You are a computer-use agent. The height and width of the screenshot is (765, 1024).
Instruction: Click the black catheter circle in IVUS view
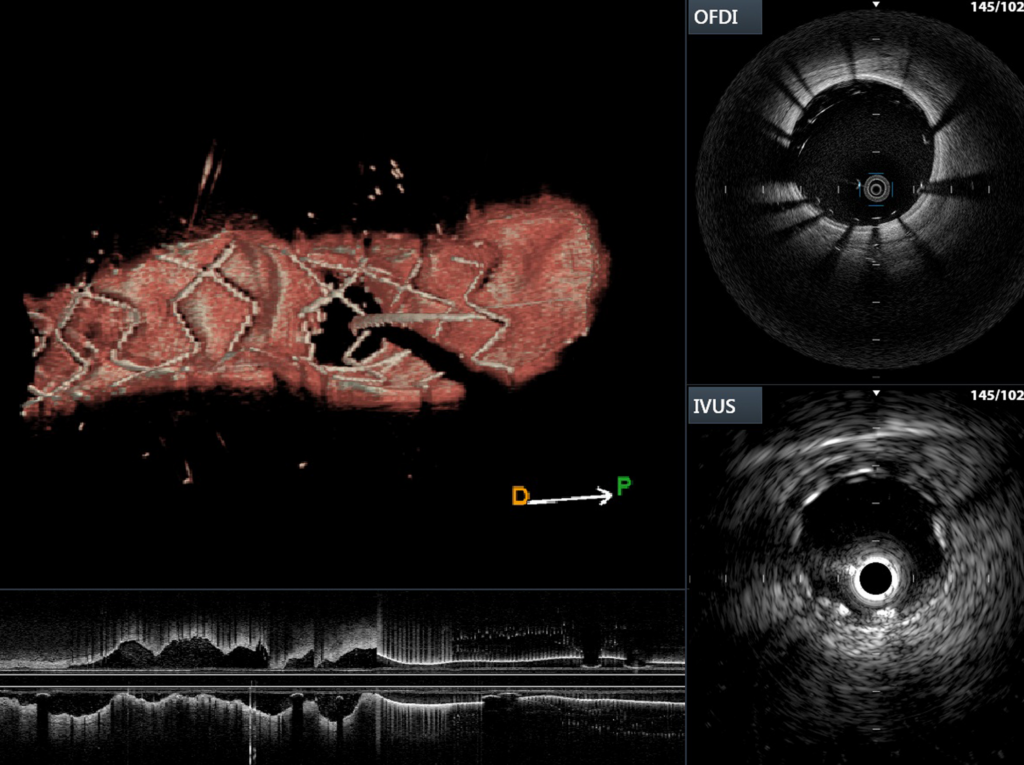[876, 577]
